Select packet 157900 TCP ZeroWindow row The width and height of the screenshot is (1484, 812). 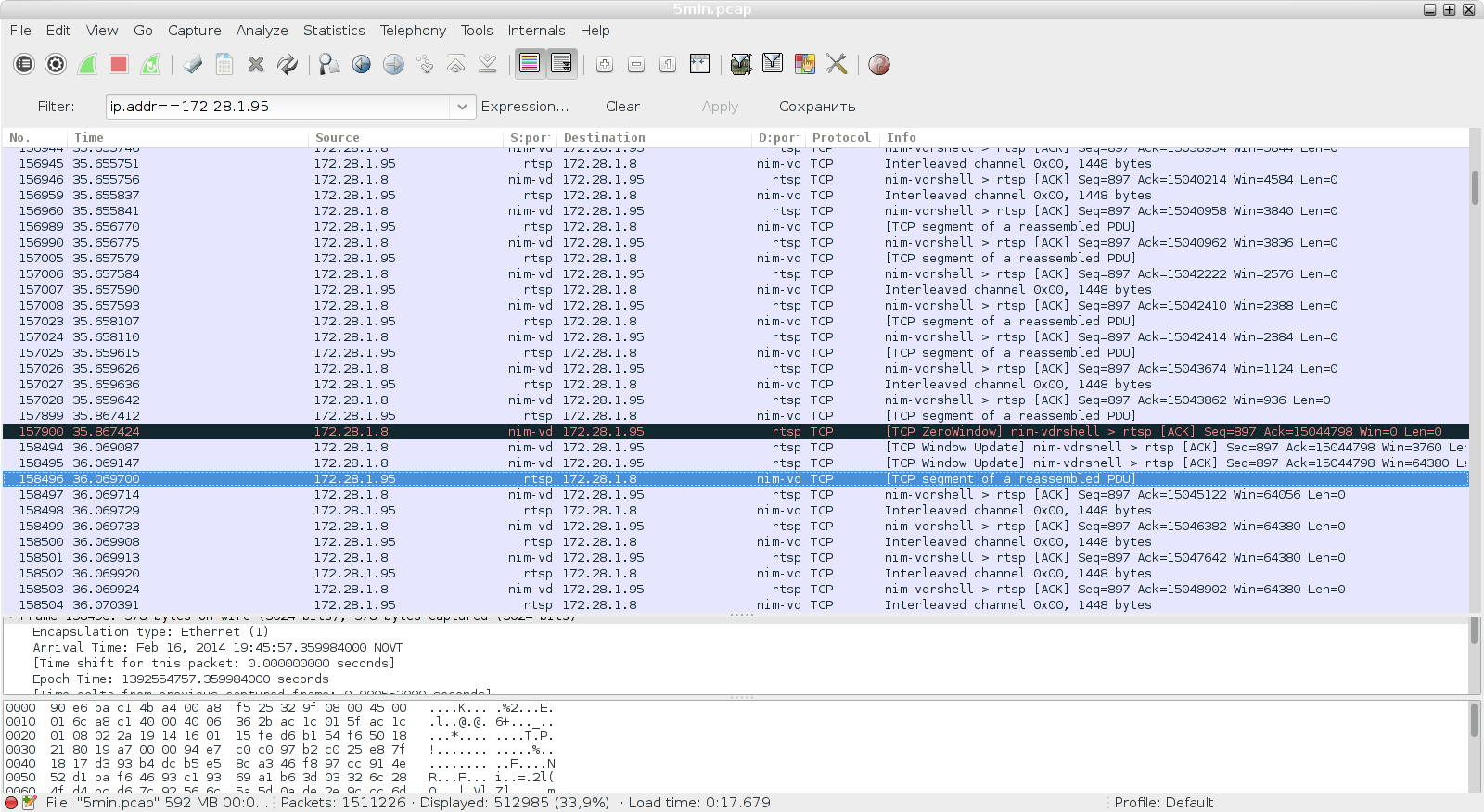[x=736, y=432]
